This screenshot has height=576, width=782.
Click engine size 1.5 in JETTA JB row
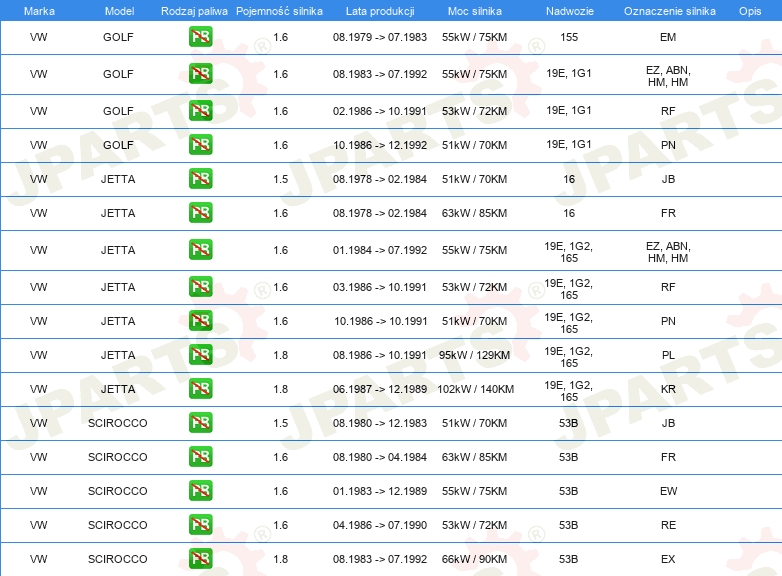coord(281,179)
